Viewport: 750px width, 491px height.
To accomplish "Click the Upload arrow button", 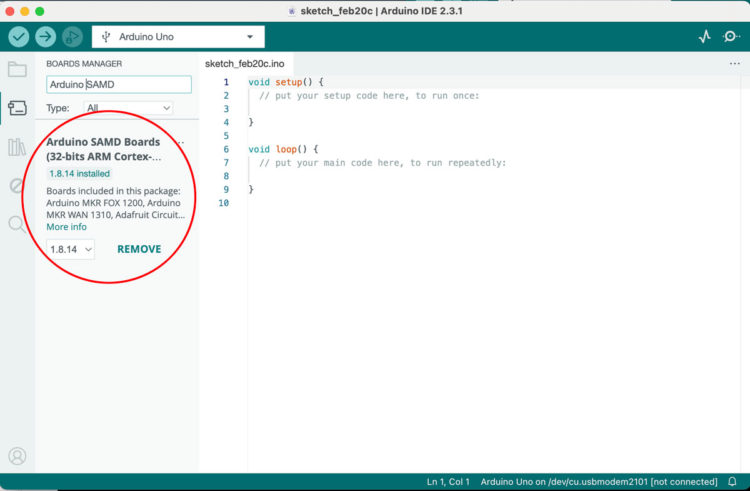I will pyautogui.click(x=46, y=37).
